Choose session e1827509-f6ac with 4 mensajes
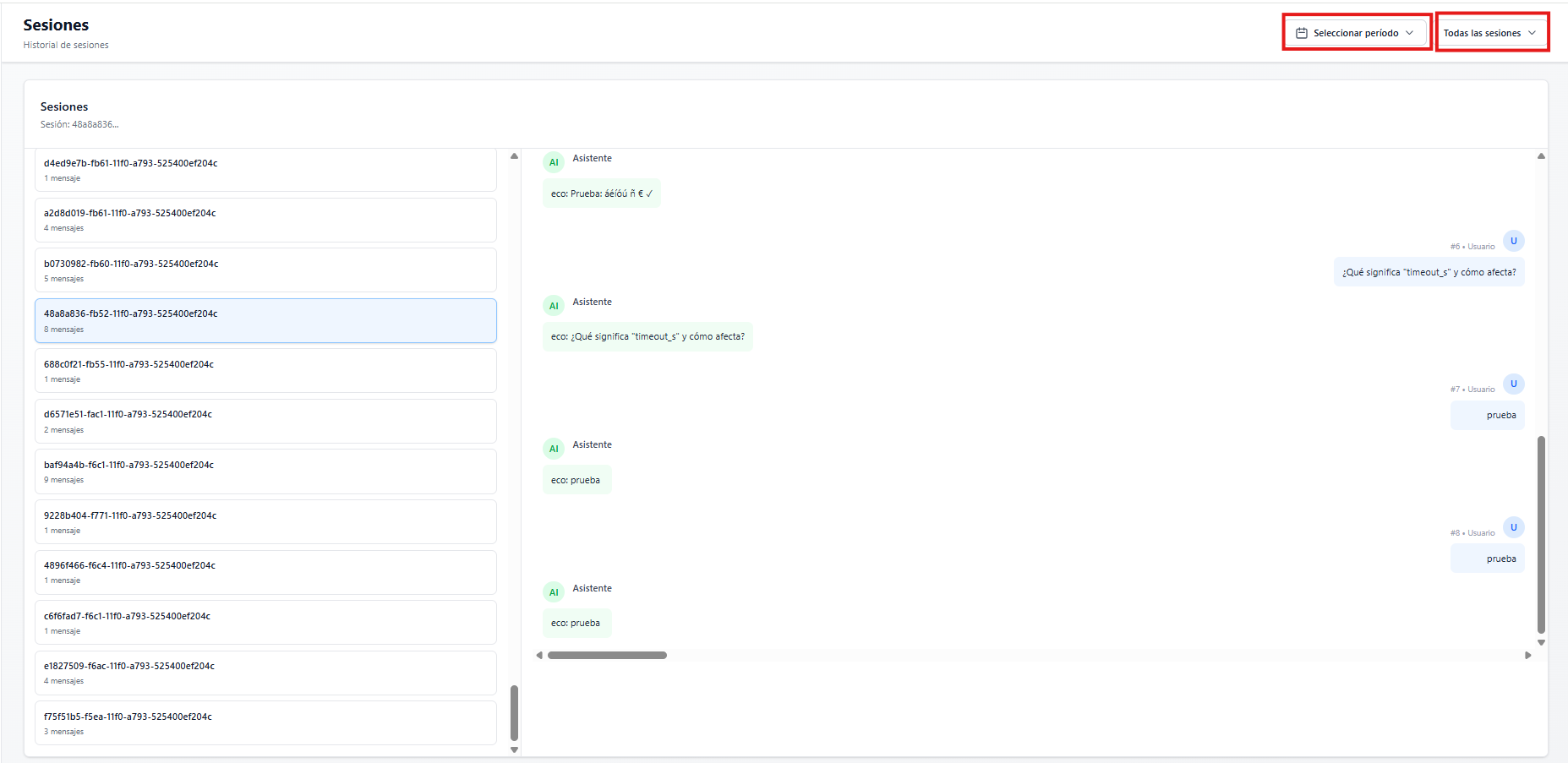Viewport: 1568px width, 763px height. pos(265,673)
